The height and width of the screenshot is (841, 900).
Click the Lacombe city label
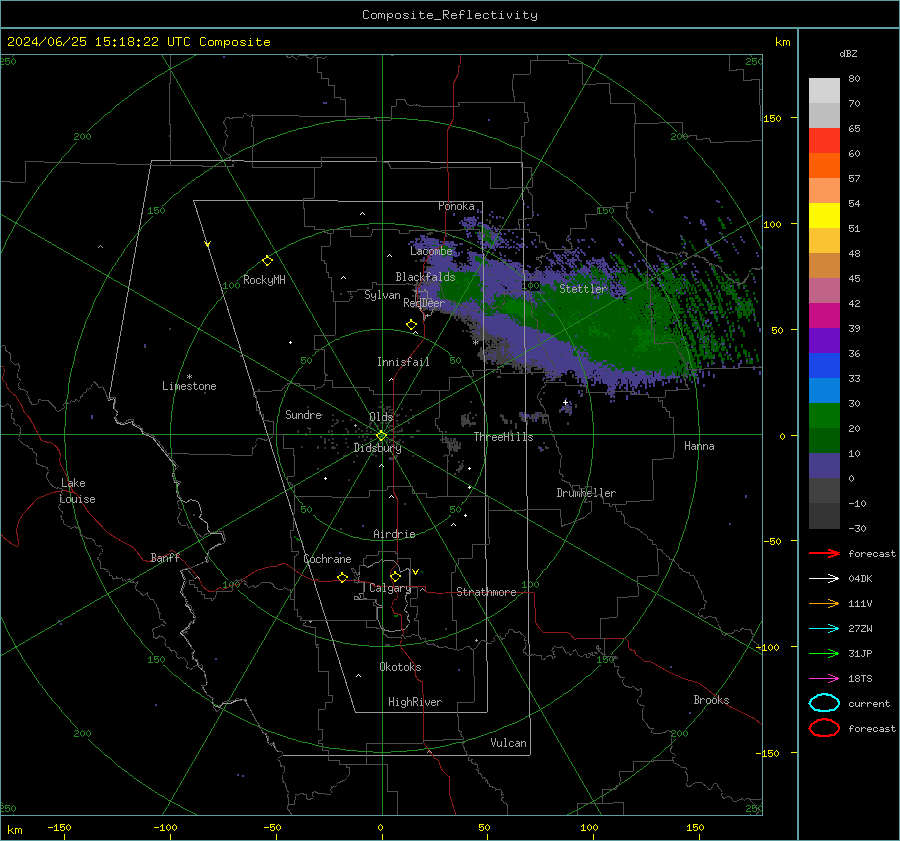[431, 251]
